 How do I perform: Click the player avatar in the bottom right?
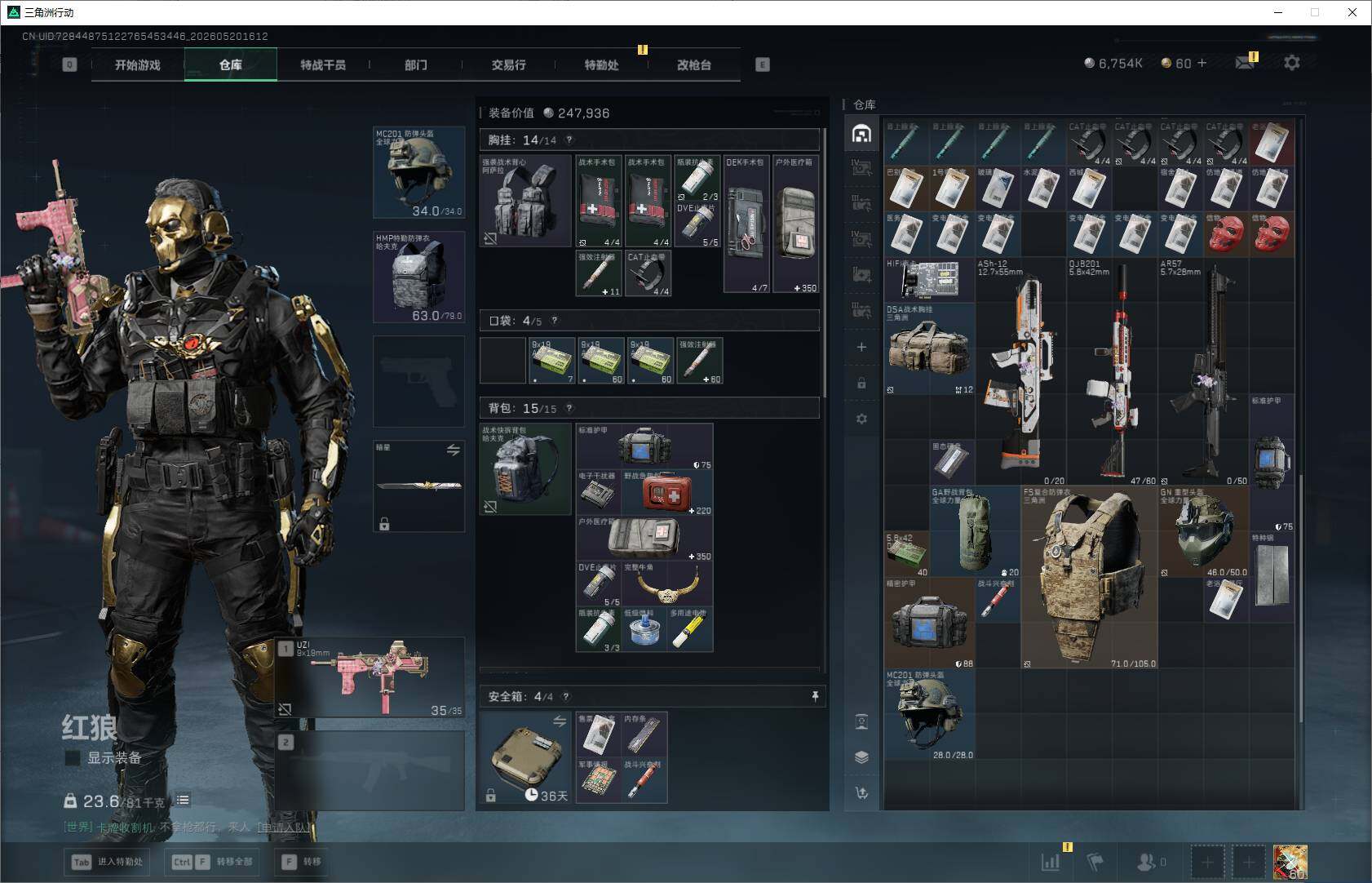(1290, 862)
